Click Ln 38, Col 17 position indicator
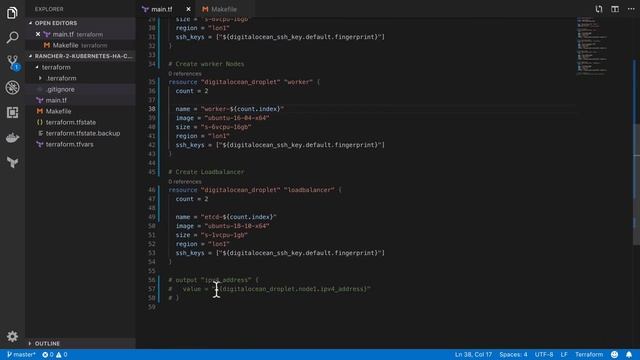The image size is (640, 360). pos(473,354)
